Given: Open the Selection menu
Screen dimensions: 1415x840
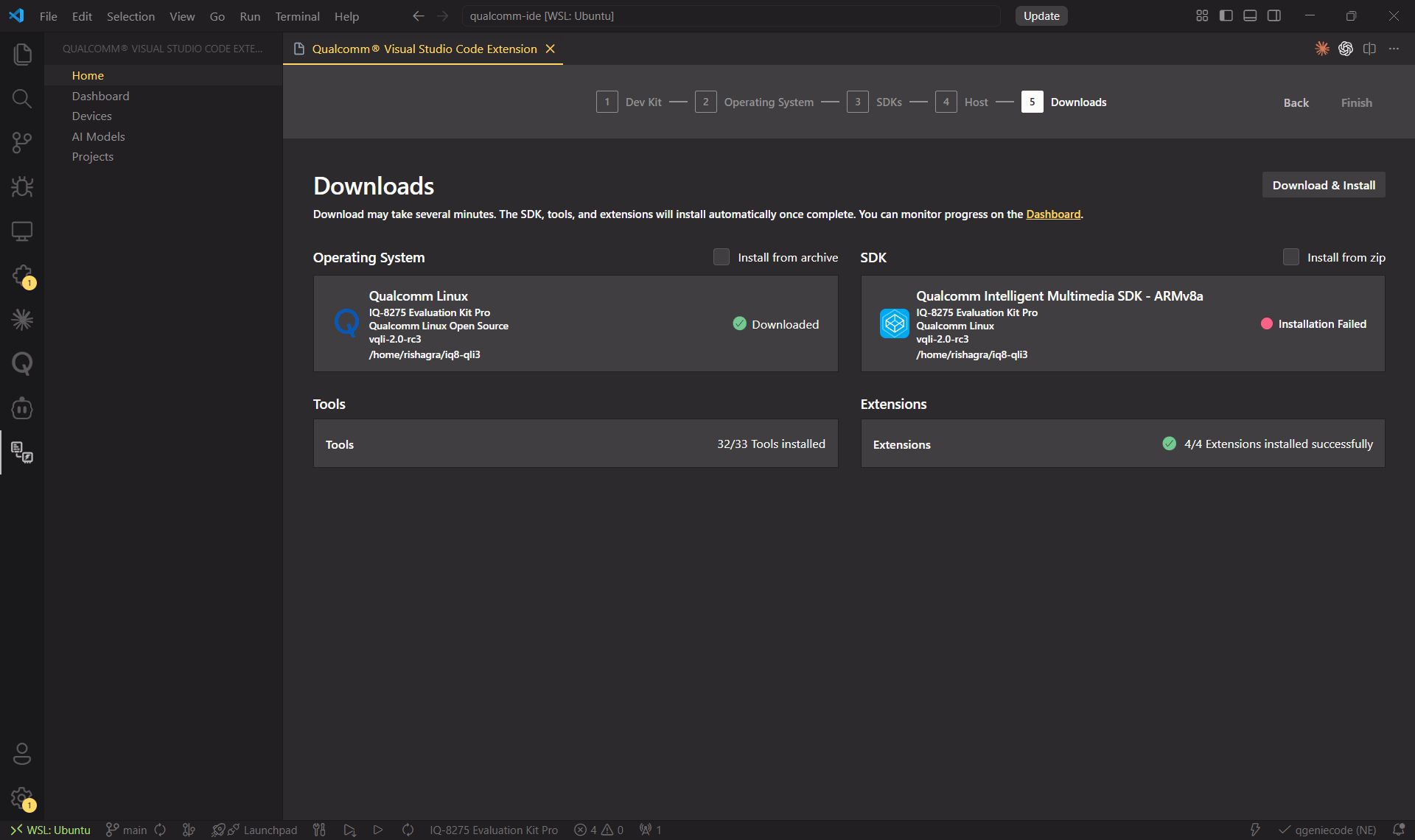Looking at the screenshot, I should pos(130,15).
